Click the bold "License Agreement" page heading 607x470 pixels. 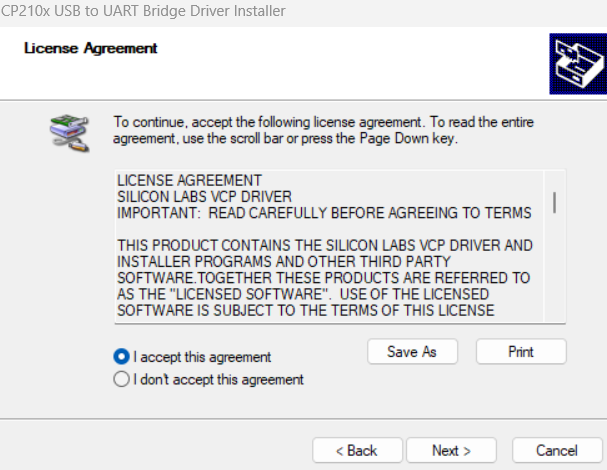click(91, 48)
